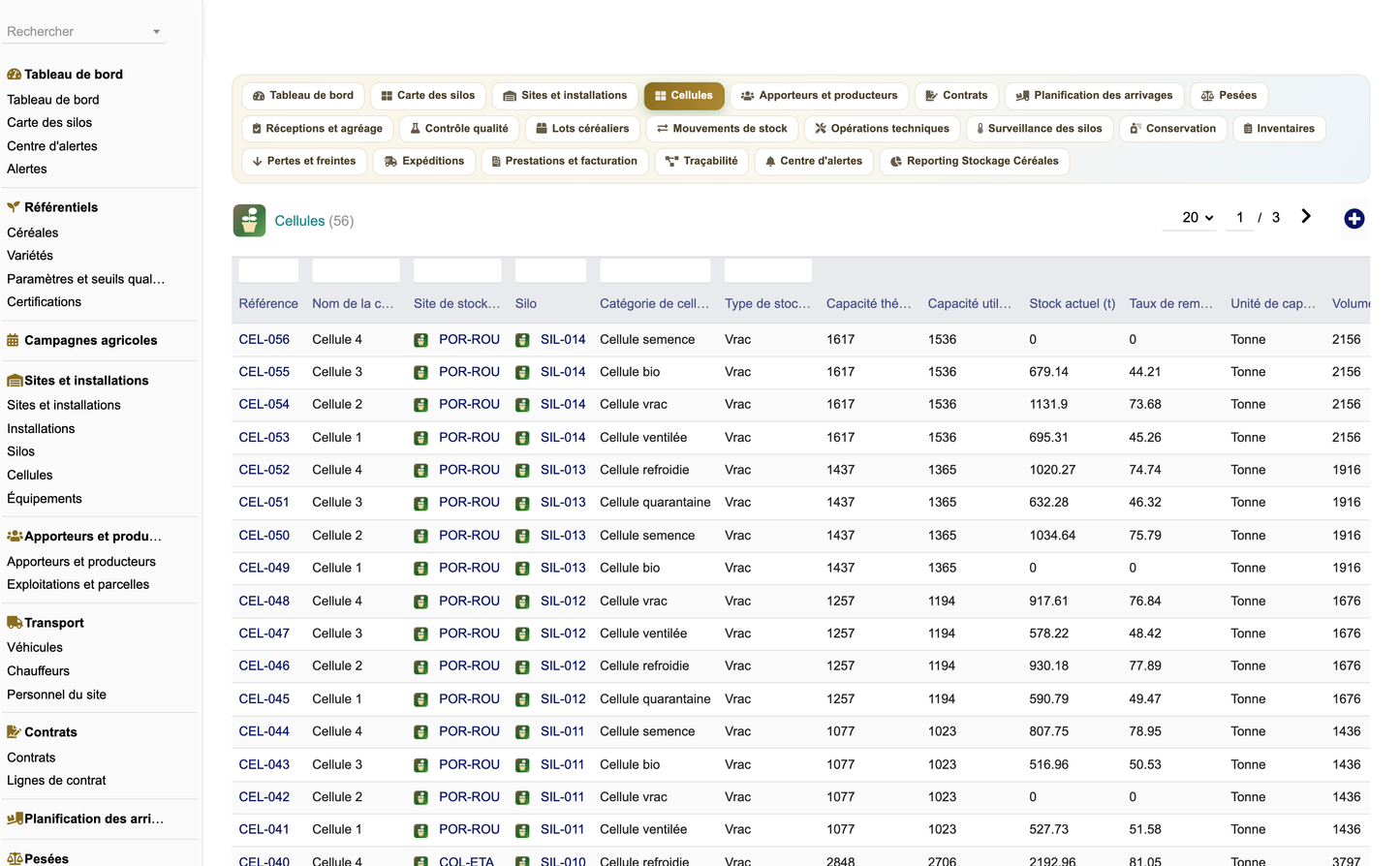1400x866 pixels.
Task: Open the Inventaires tab
Action: (1279, 129)
